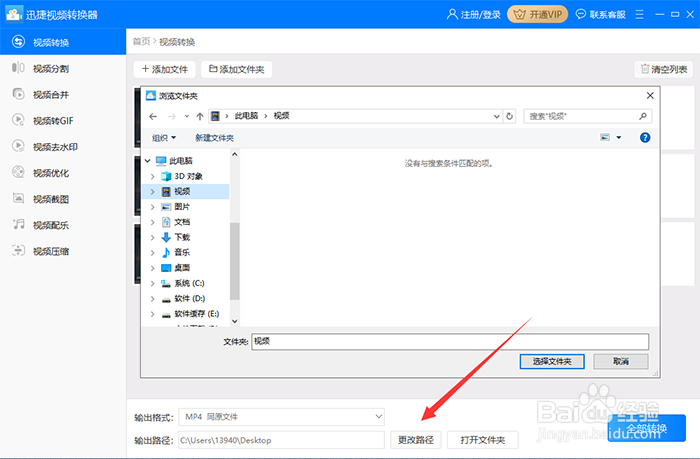Expand the 图片 tree node
Image resolution: width=700 pixels, height=459 pixels.
point(153,207)
